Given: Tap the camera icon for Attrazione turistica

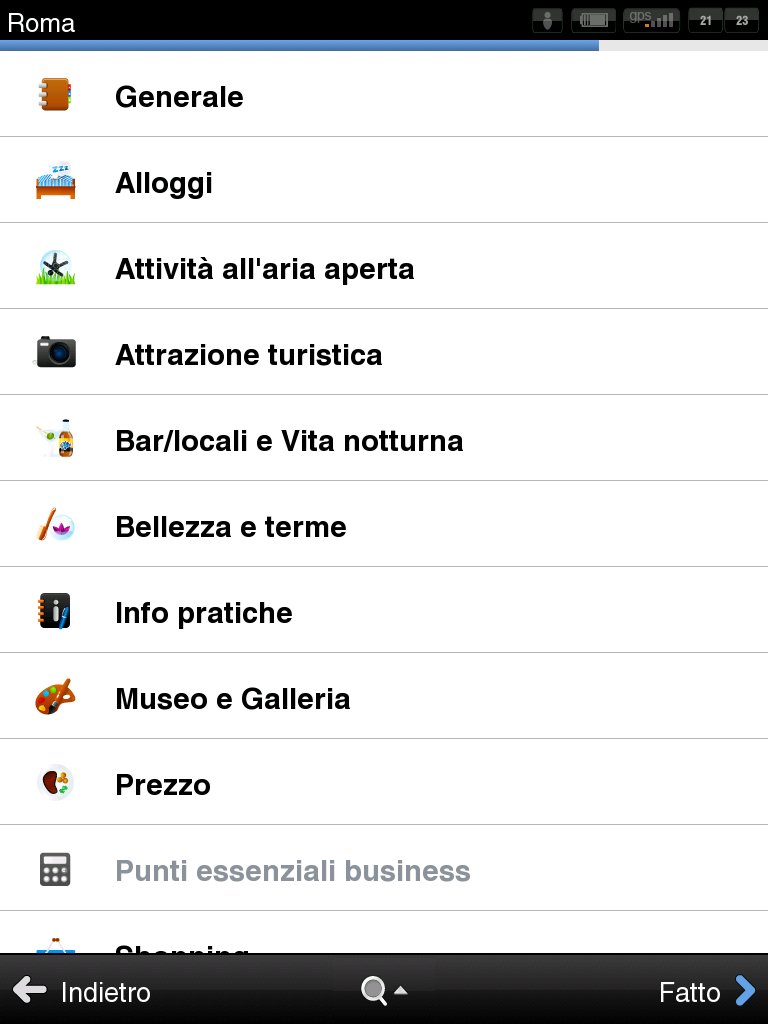Looking at the screenshot, I should point(56,352).
